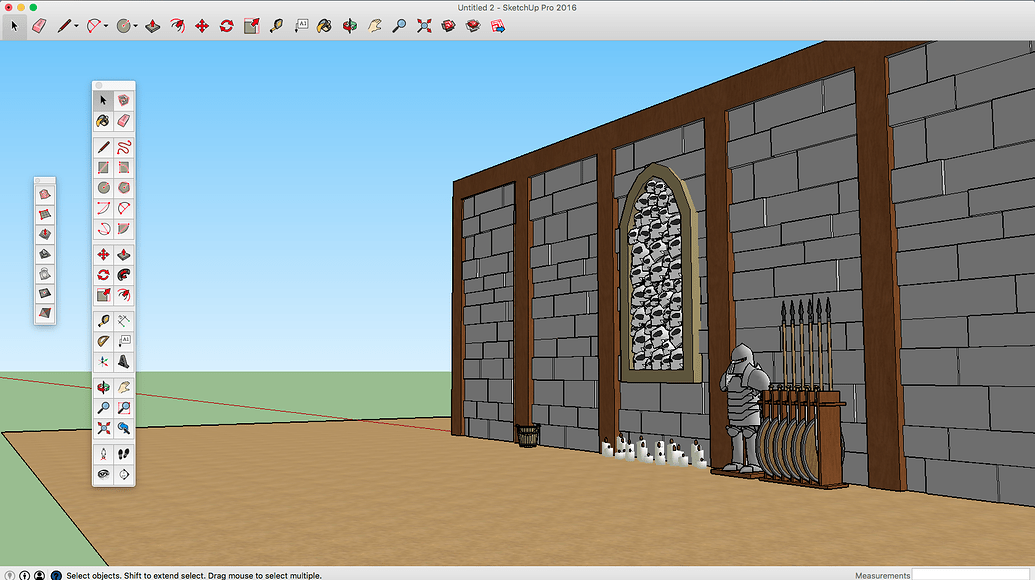The image size is (1035, 580).
Task: Select the Freehand tool in the large tool palette
Action: (x=122, y=145)
